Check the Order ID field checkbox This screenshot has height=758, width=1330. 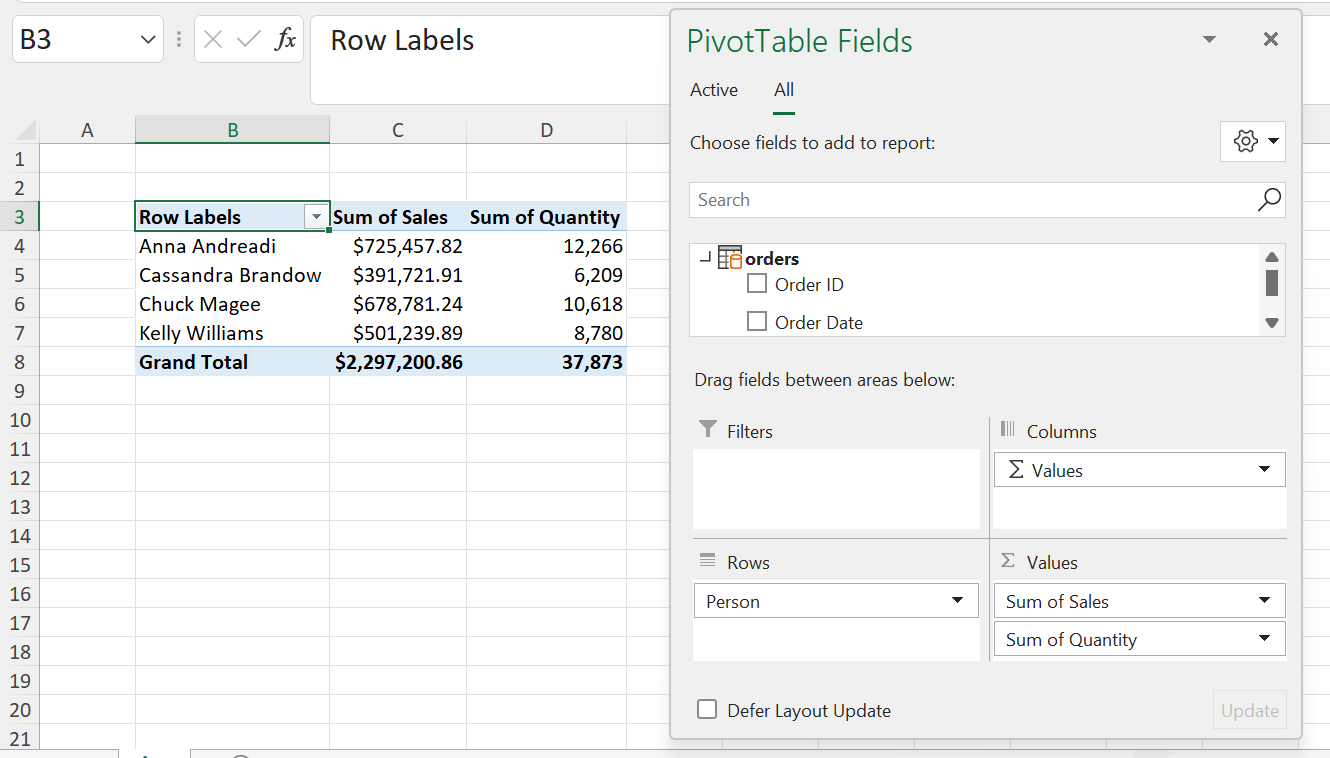tap(757, 285)
